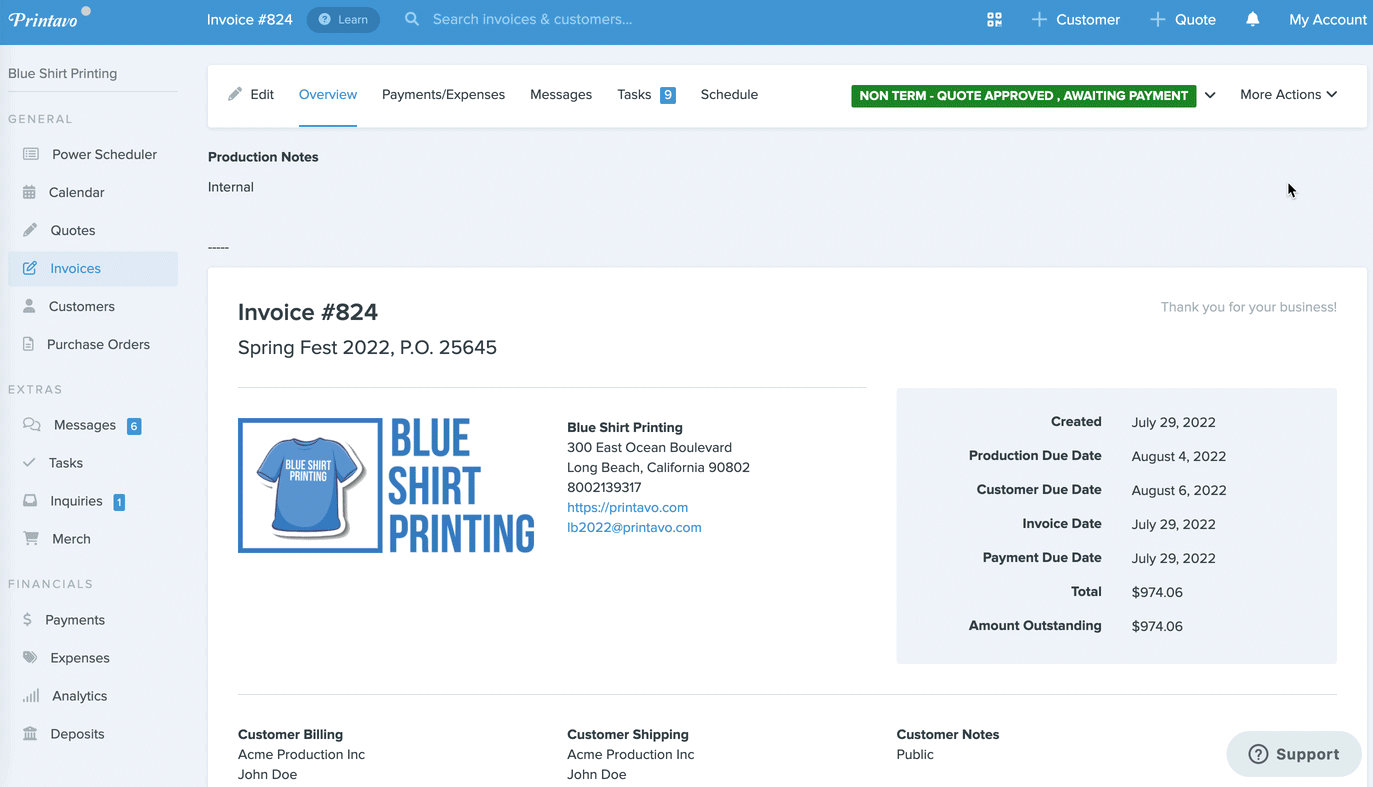Open the My Account menu

pos(1327,19)
